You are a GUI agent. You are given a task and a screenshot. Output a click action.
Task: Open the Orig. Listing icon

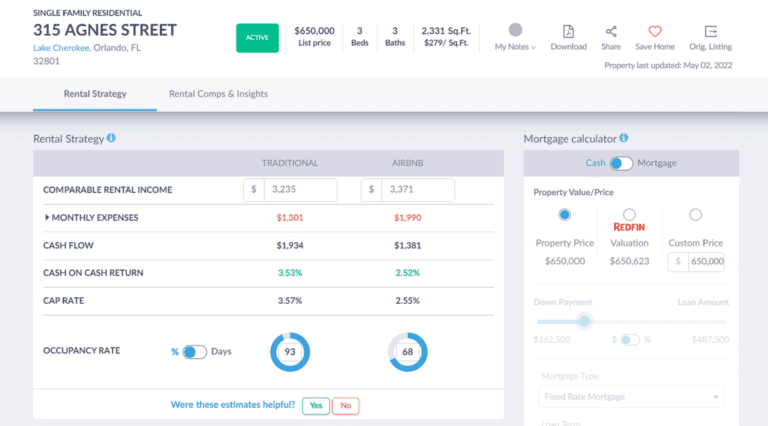[711, 31]
